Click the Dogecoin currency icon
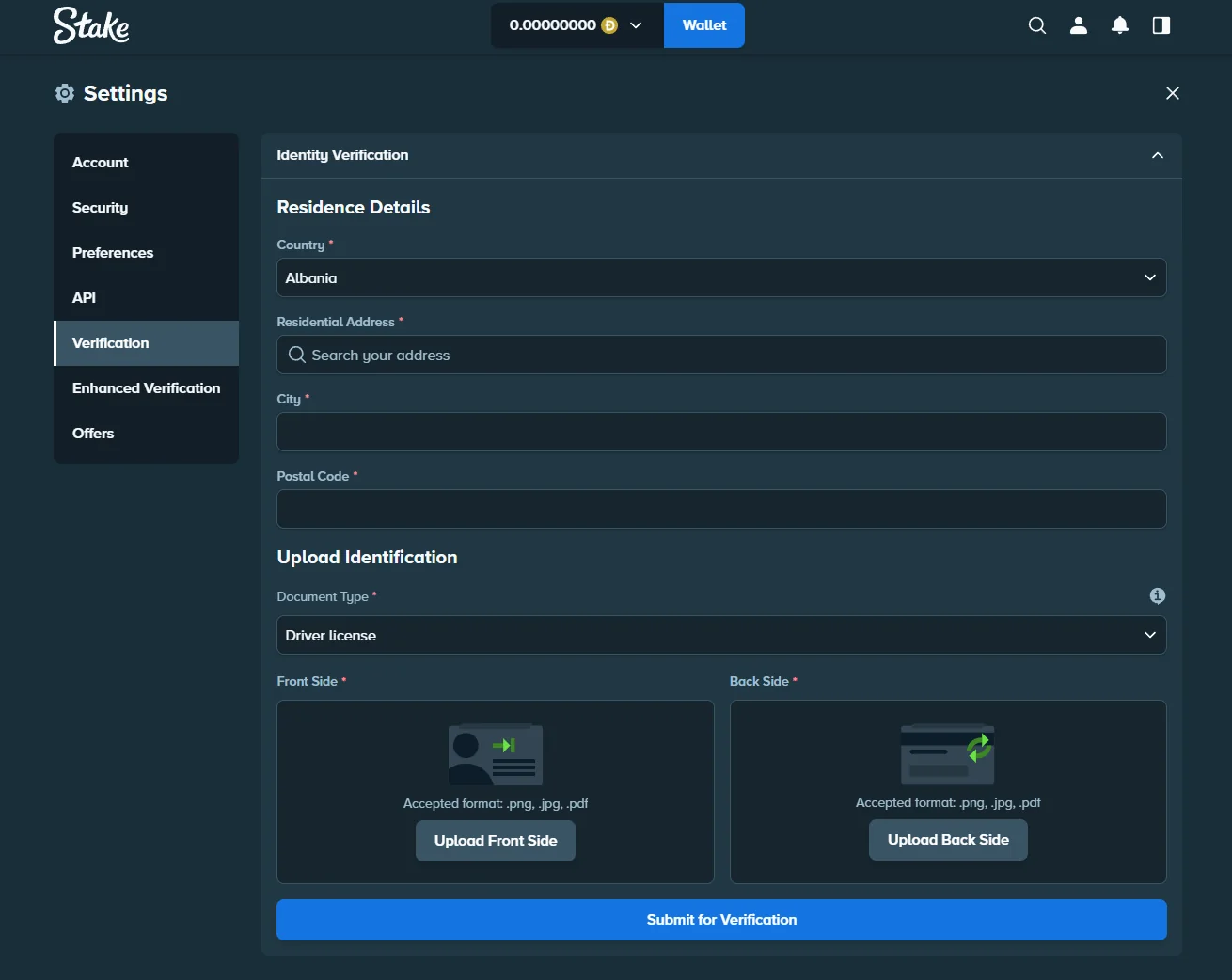 click(x=609, y=25)
